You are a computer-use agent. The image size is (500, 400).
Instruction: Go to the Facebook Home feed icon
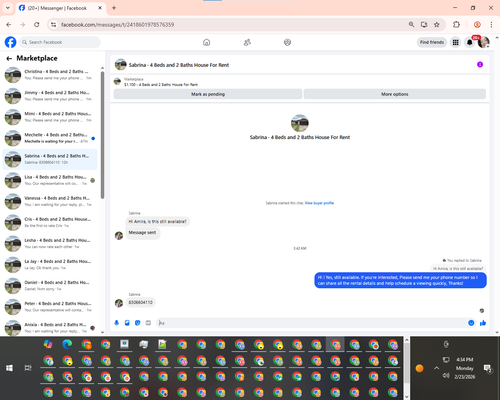click(x=206, y=42)
